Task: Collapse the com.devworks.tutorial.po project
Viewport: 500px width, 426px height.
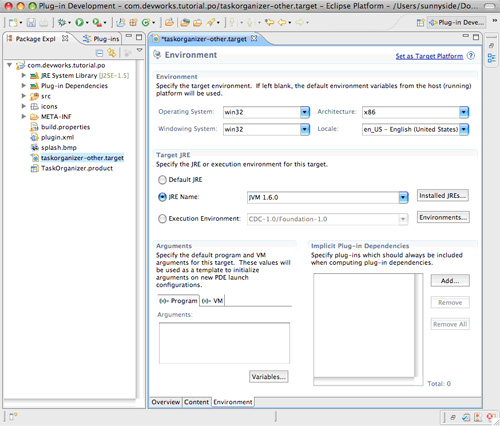Action: coord(9,65)
